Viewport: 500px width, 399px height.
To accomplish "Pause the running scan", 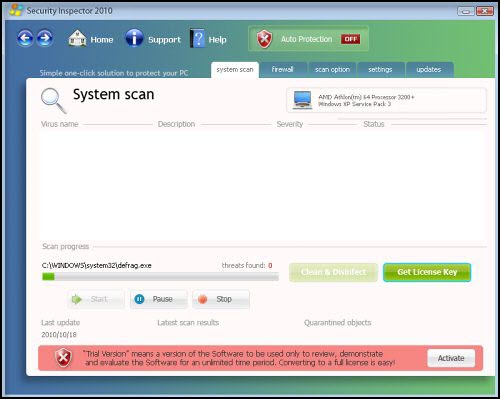I will [159, 299].
